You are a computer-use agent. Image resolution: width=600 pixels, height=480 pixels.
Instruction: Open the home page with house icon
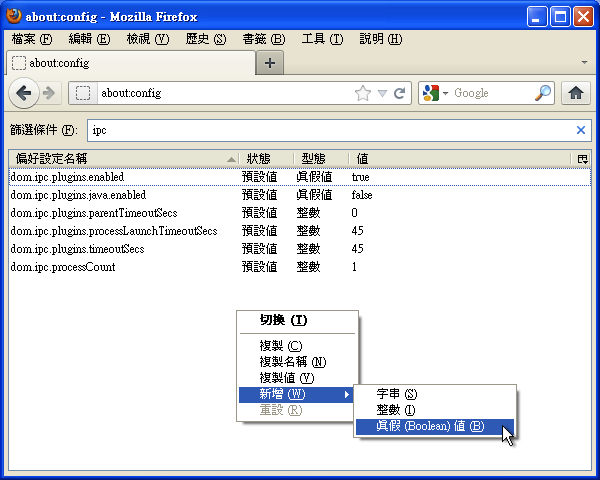pyautogui.click(x=576, y=93)
